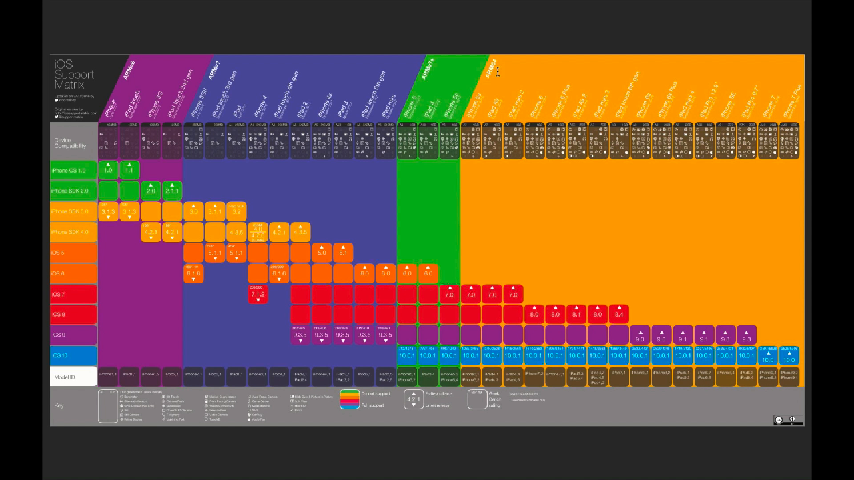Click the 'ARMv6' architecture heading
This screenshot has width=854, height=480.
[129, 70]
